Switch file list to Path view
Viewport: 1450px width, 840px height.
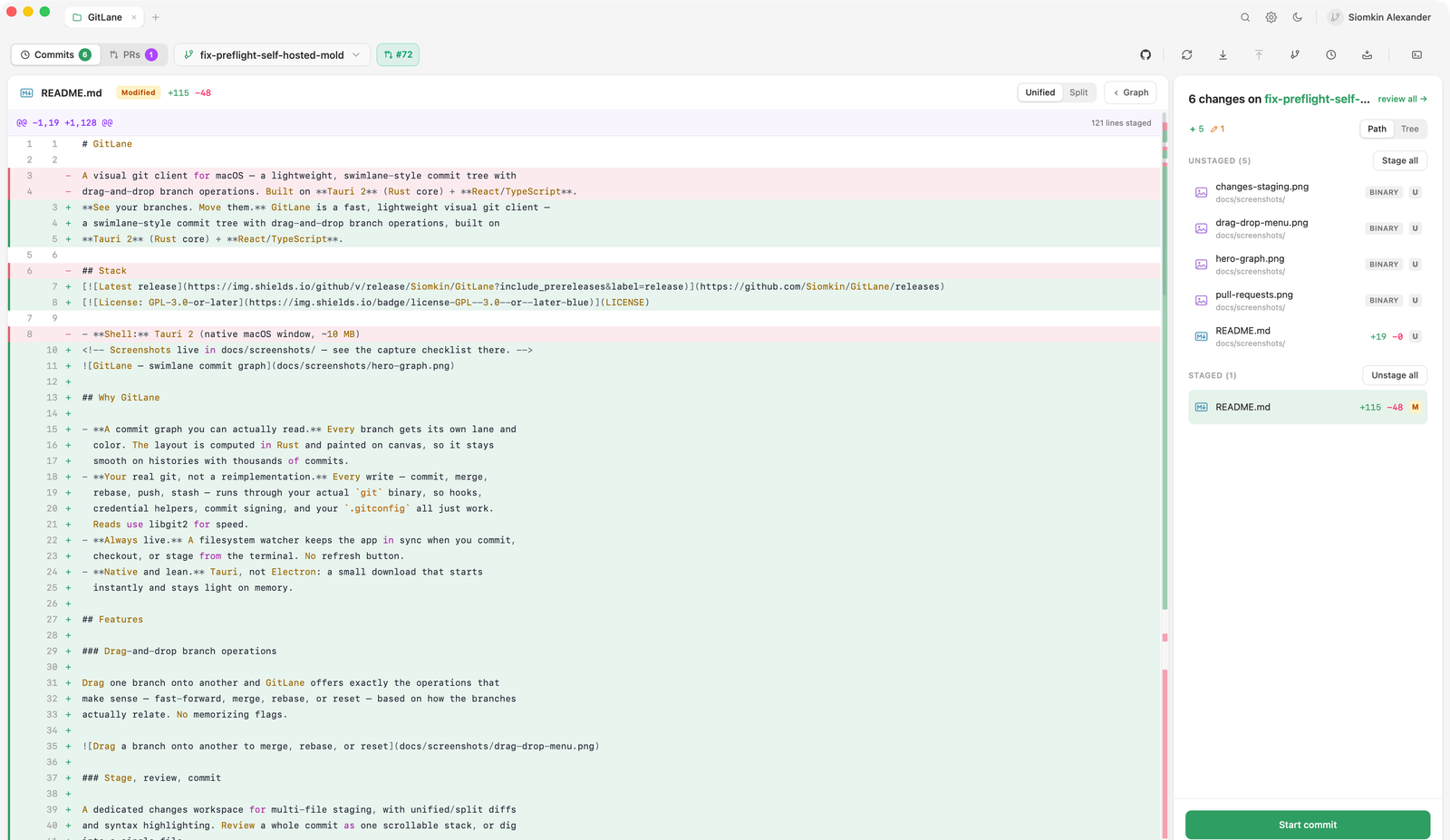[1377, 129]
